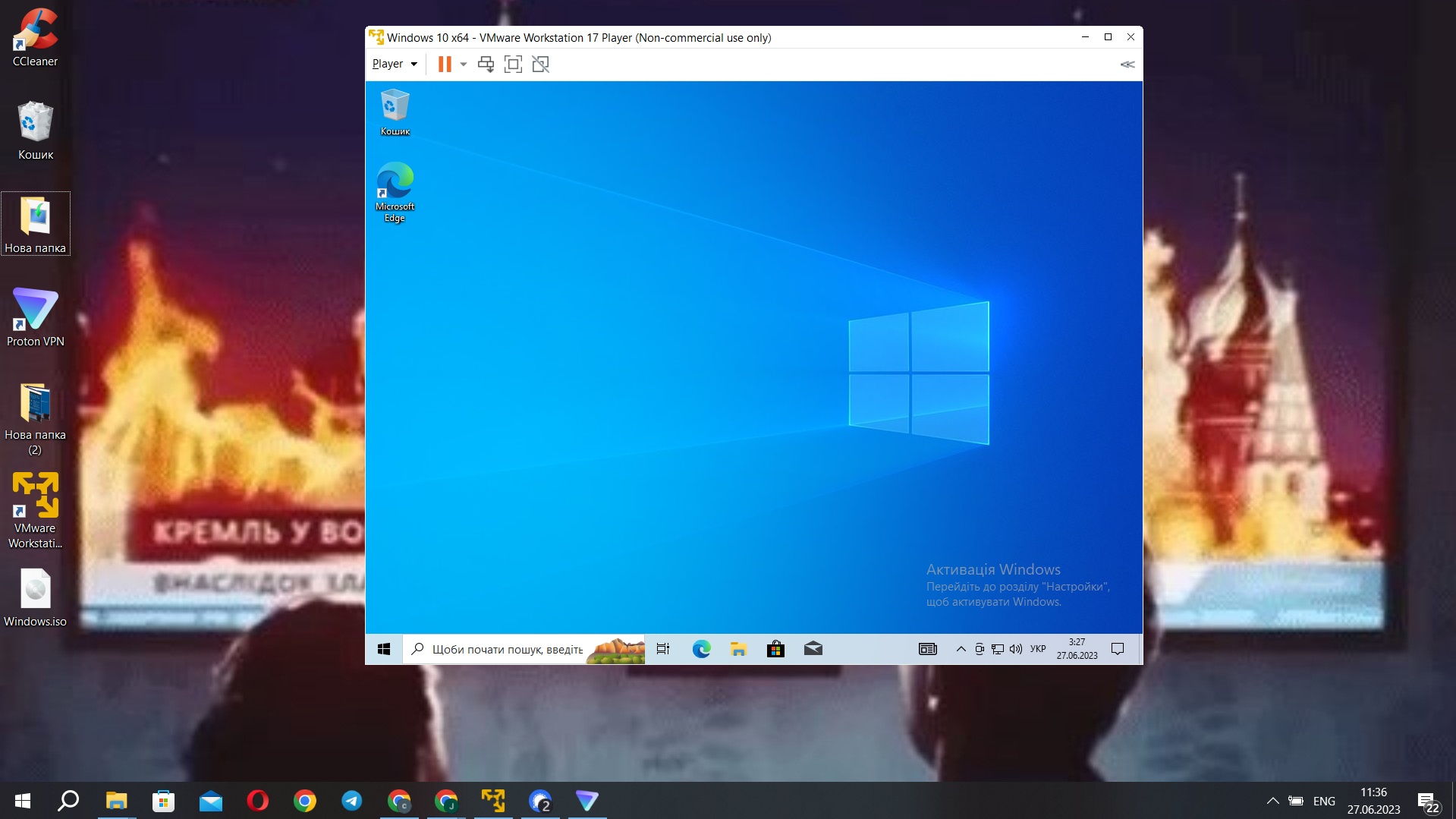This screenshot has height=819, width=1456.
Task: Enter full screen mode in VMware
Action: click(x=514, y=65)
